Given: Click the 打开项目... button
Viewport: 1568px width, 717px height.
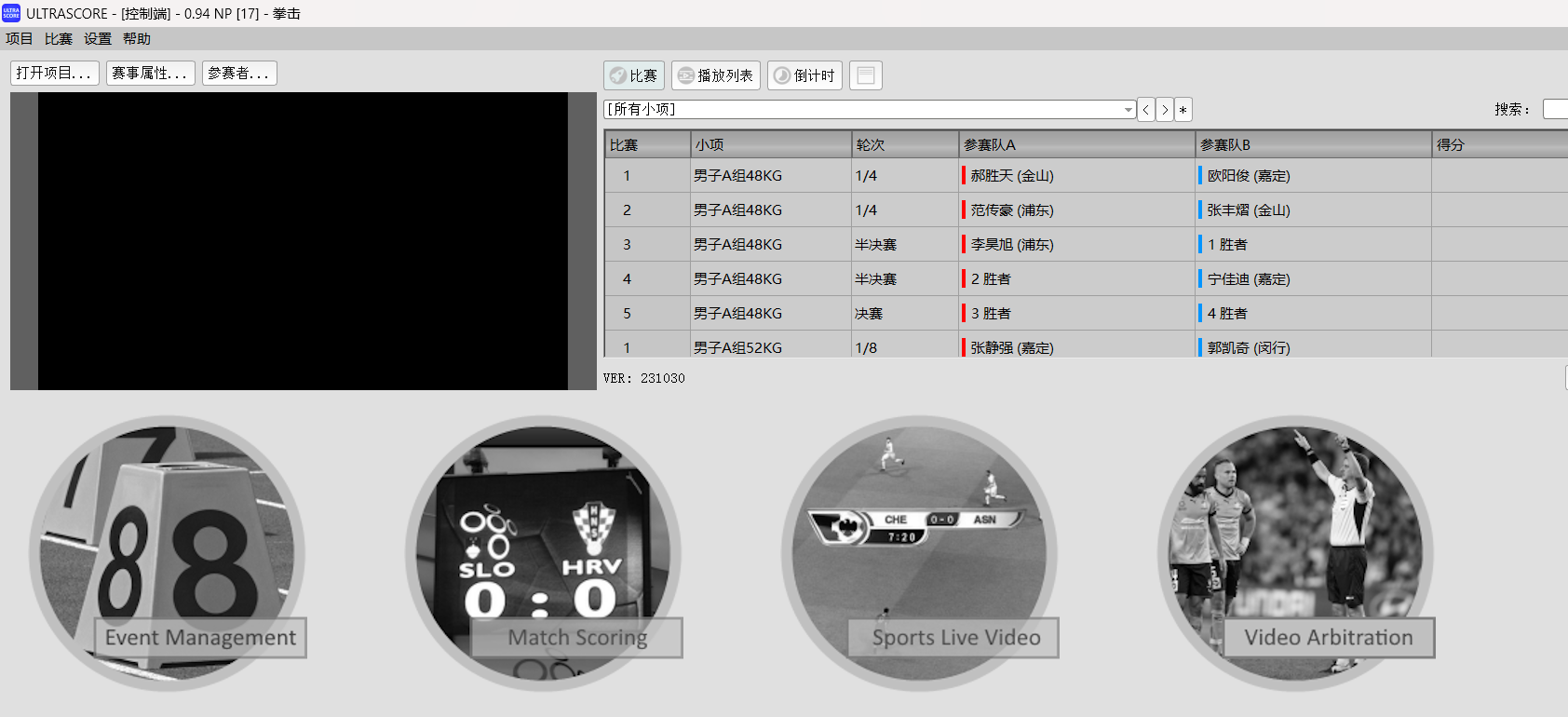Looking at the screenshot, I should click(x=54, y=73).
